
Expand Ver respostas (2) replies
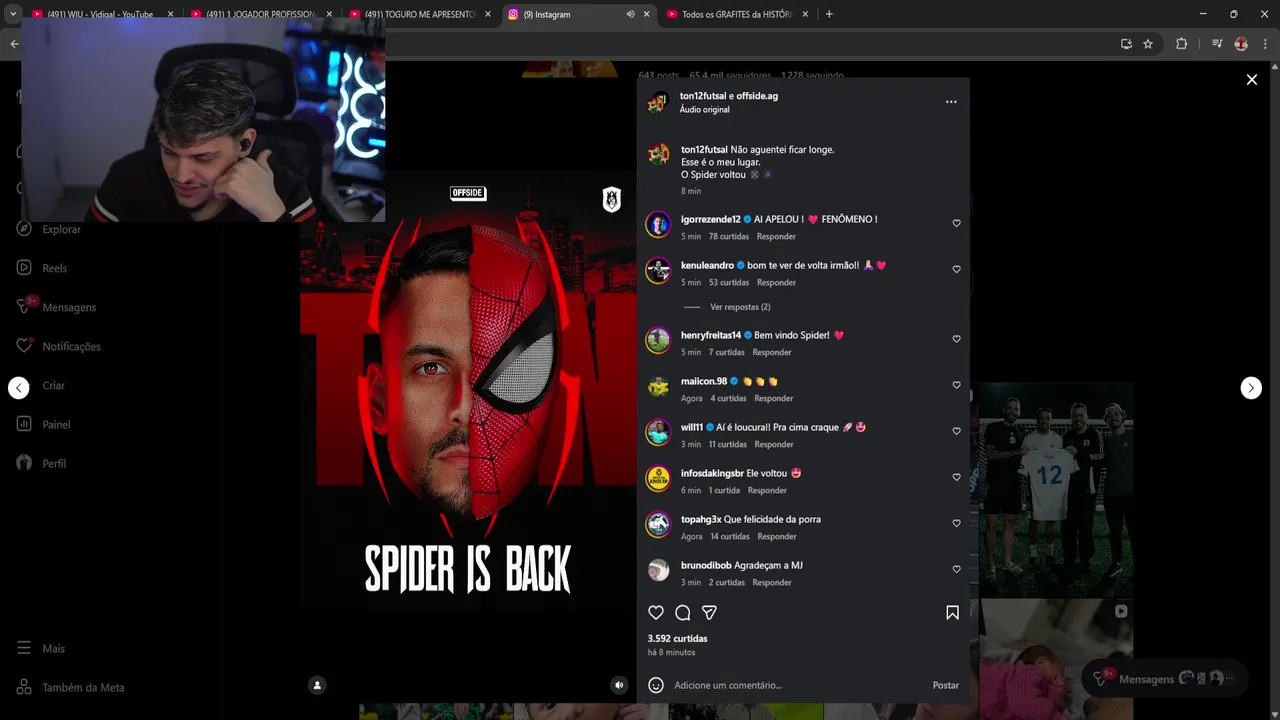point(739,307)
